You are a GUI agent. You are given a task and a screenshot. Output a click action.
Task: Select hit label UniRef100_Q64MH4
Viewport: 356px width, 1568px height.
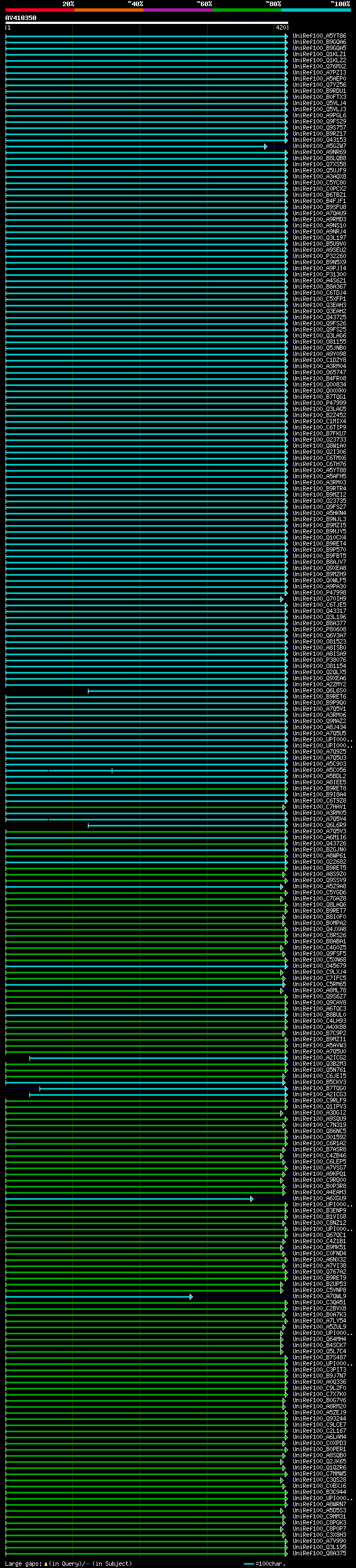point(319,1339)
